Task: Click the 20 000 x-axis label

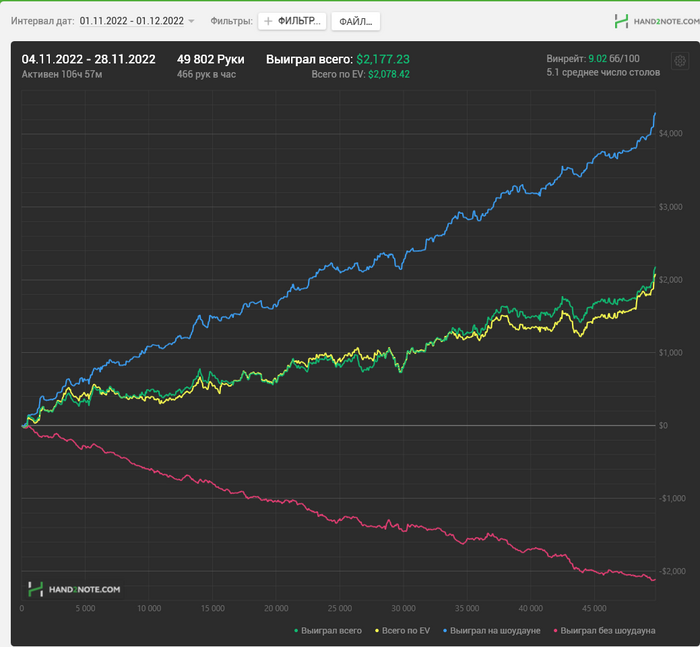Action: coord(276,608)
